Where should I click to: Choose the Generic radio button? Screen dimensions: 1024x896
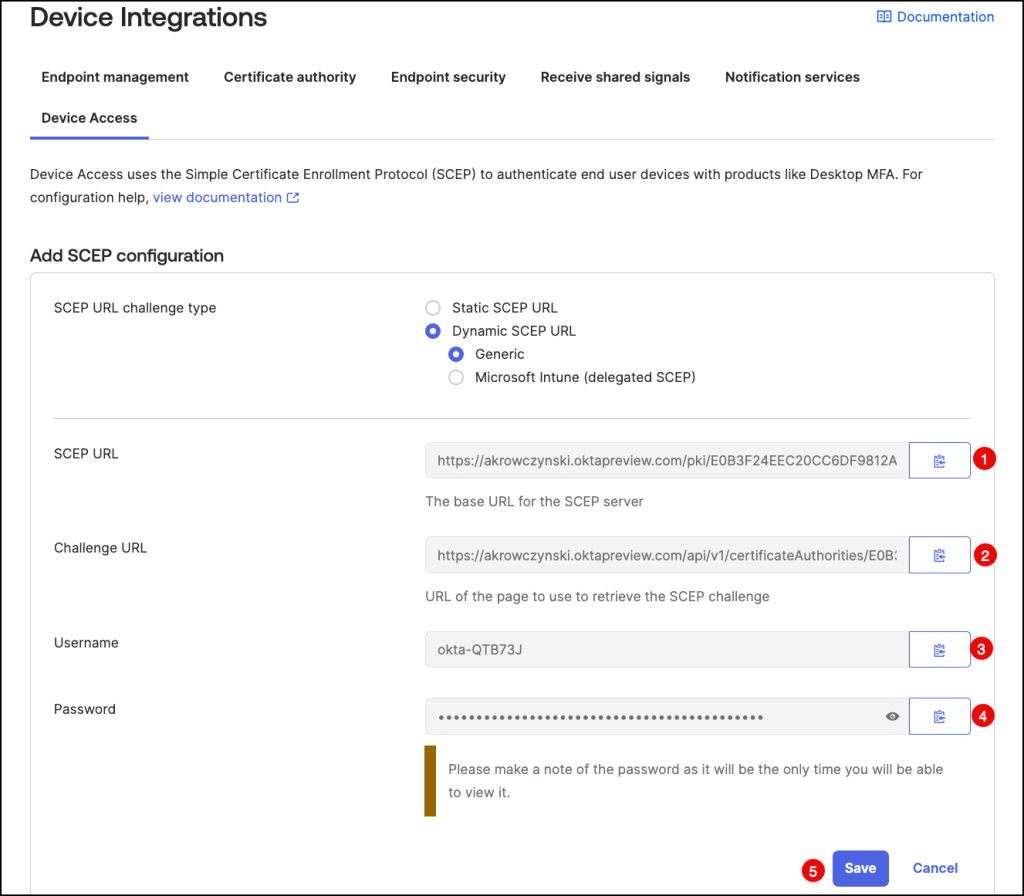click(456, 354)
